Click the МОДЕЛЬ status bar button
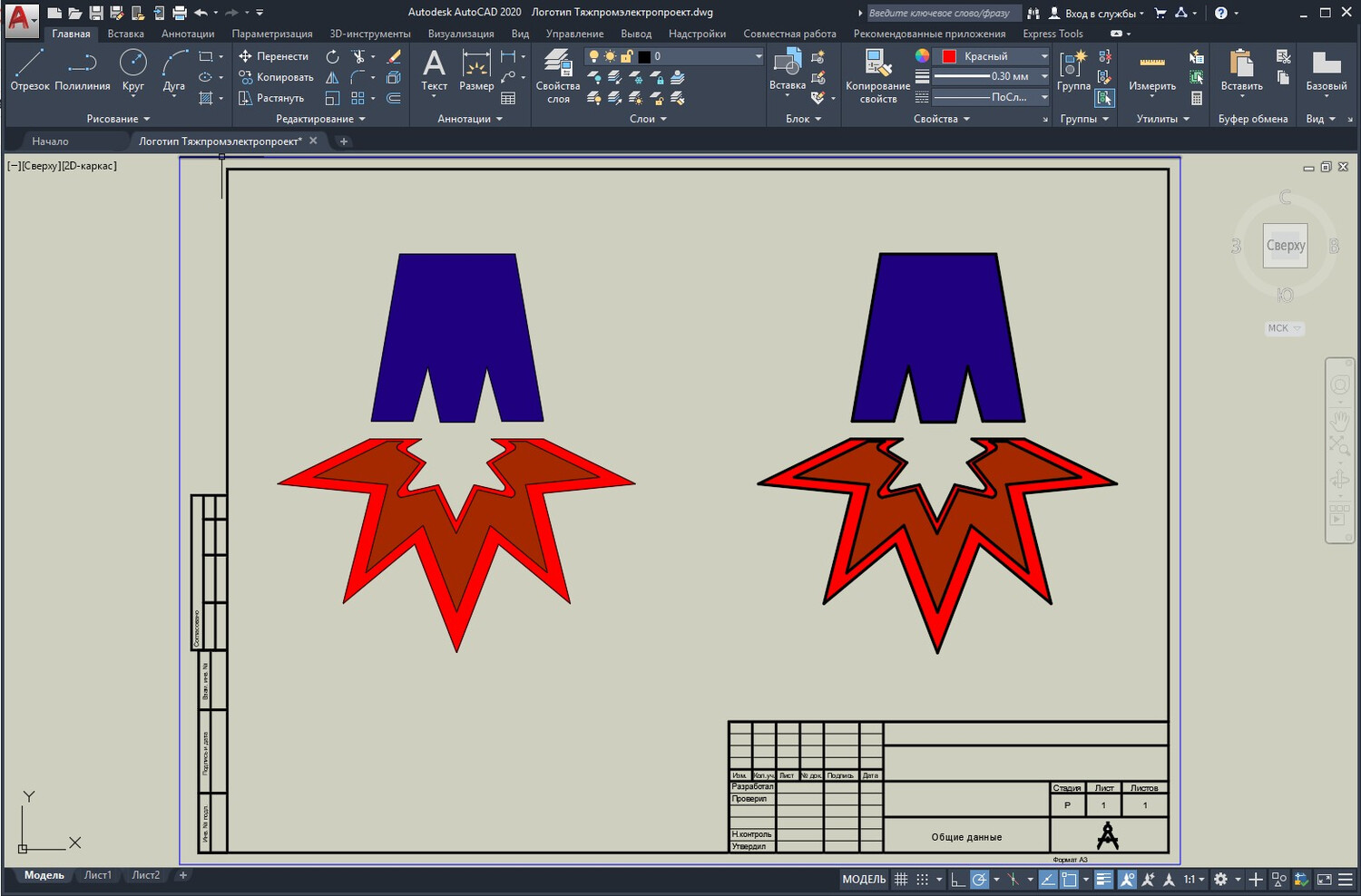The image size is (1361, 896). point(864,879)
